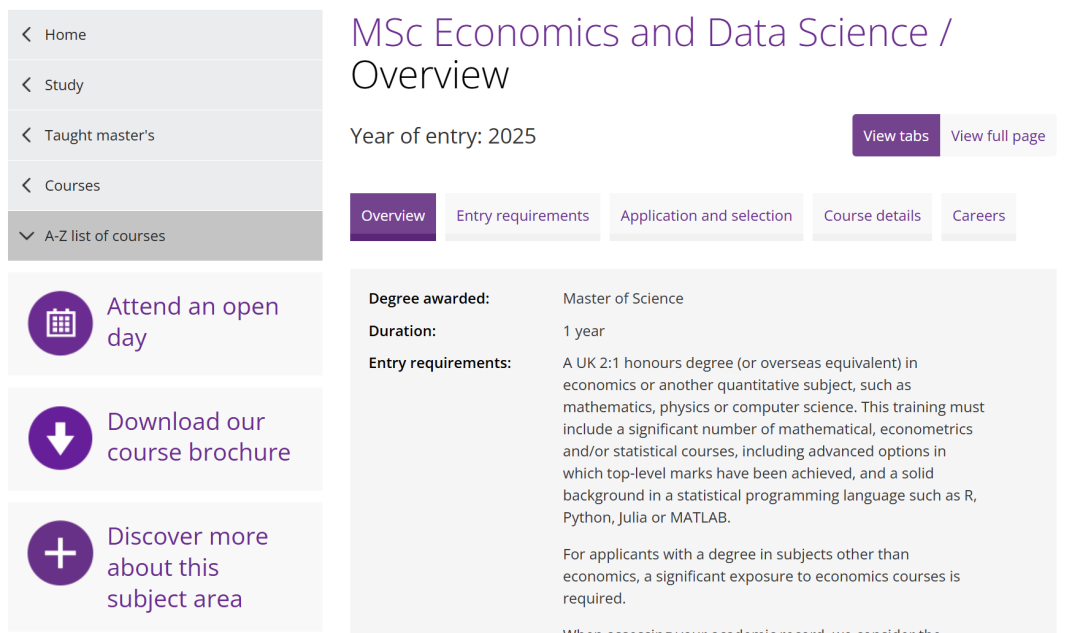Toggle to View tabs mode
The height and width of the screenshot is (633, 1080).
(895, 136)
